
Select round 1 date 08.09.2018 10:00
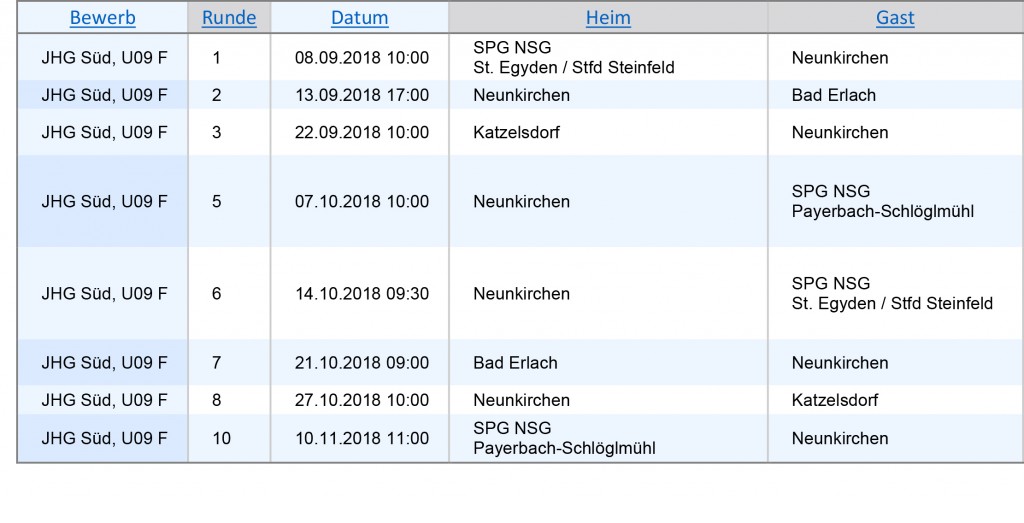tap(362, 57)
